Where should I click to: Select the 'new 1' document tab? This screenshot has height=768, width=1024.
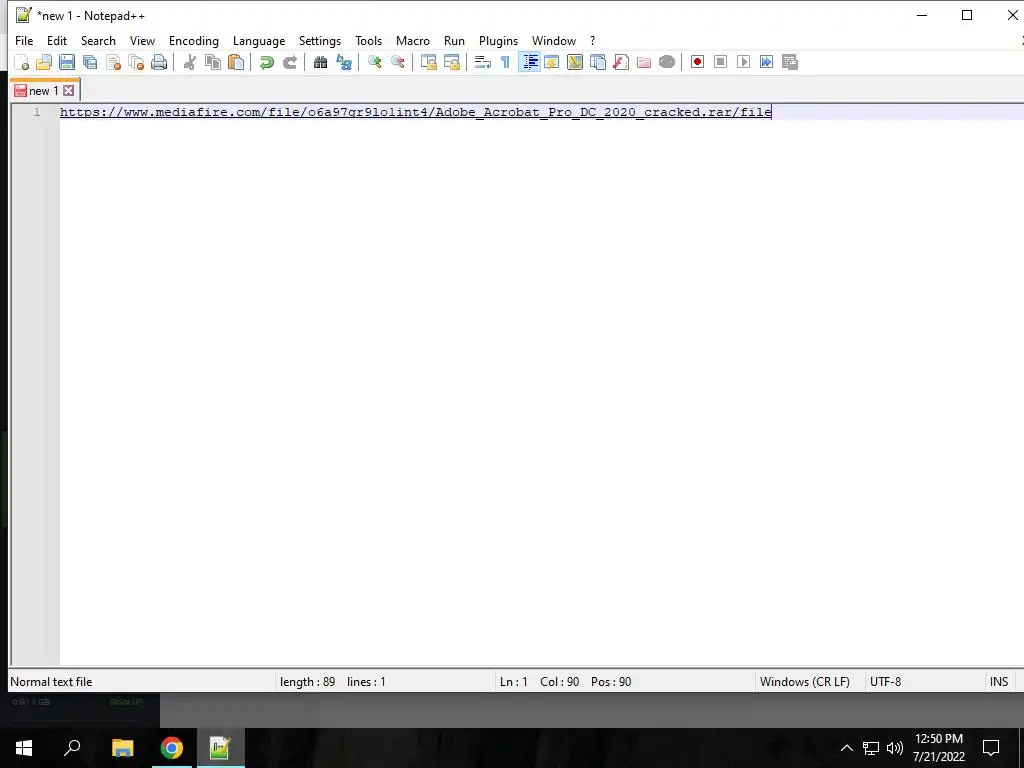[x=45, y=91]
